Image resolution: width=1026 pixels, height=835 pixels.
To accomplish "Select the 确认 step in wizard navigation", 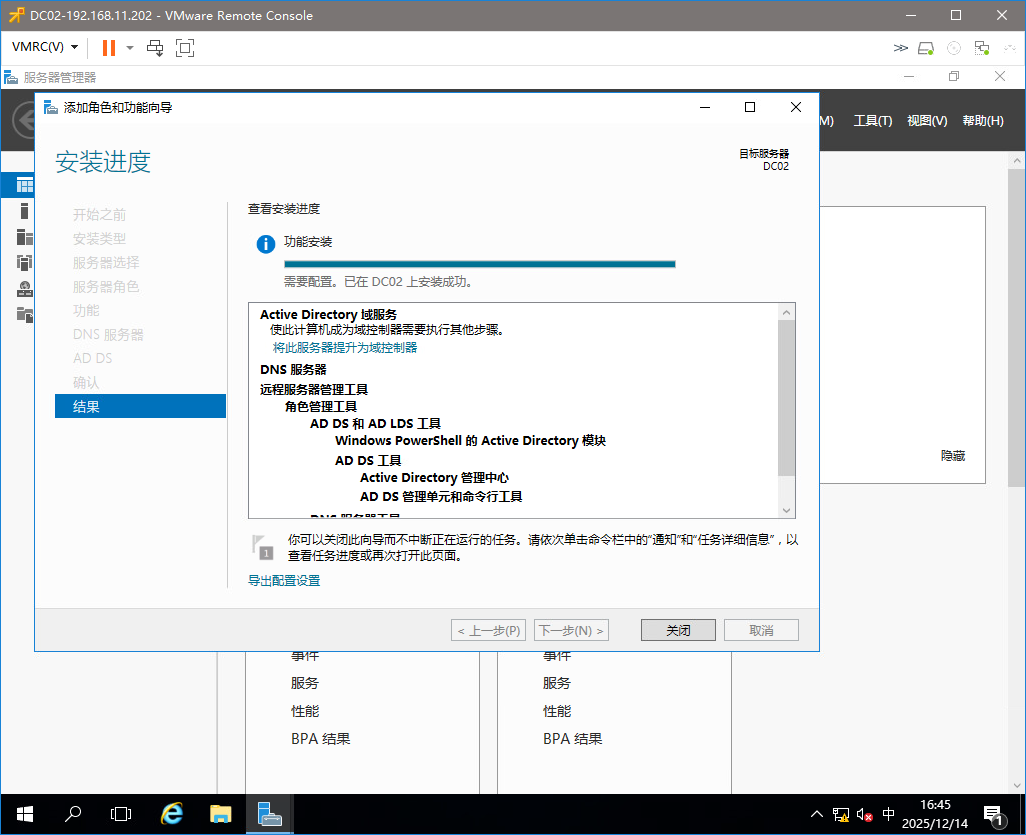I will click(x=86, y=382).
